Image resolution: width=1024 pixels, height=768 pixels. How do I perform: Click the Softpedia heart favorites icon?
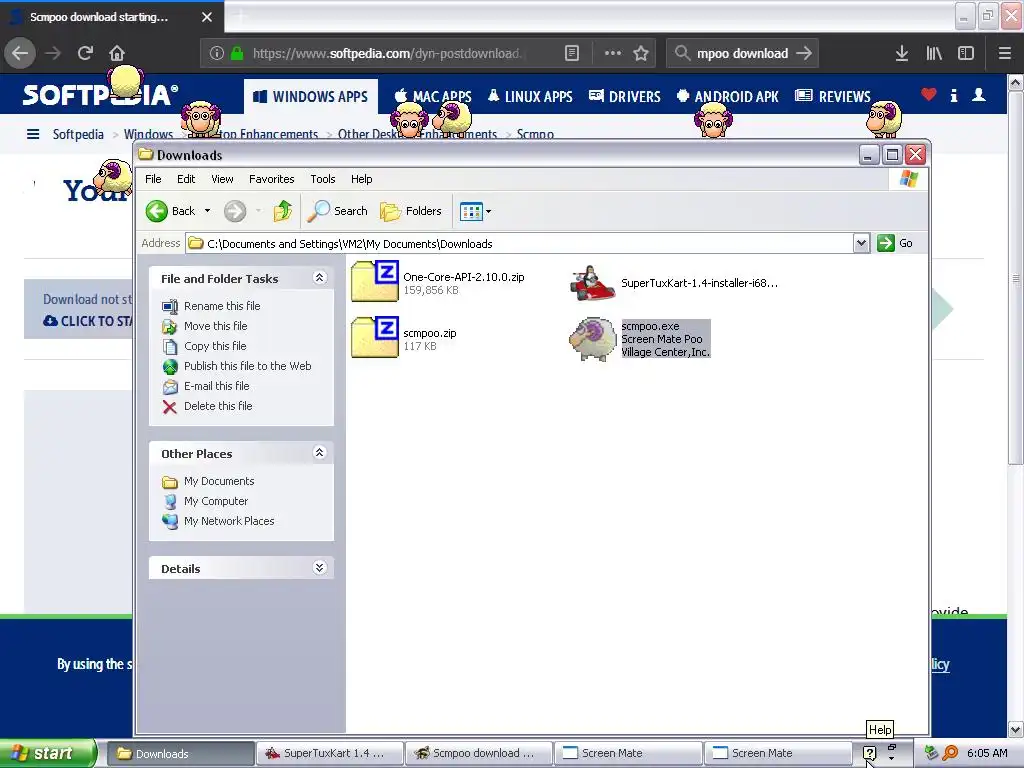[929, 95]
